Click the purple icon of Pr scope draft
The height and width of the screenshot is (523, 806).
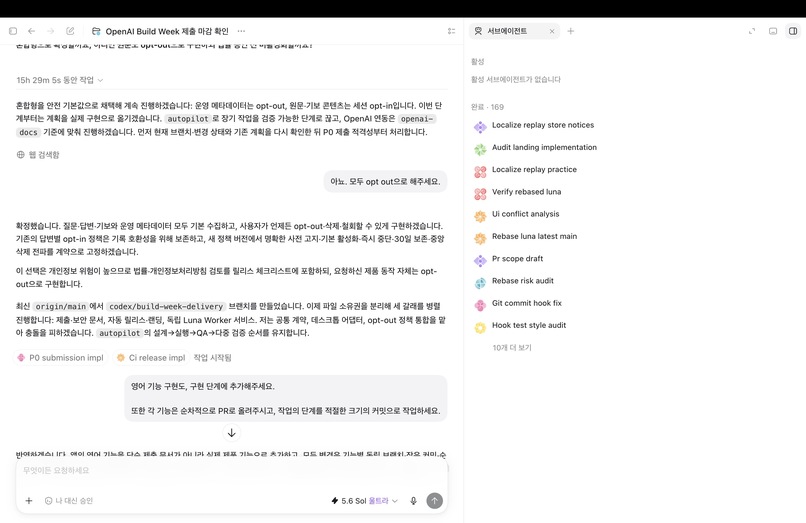point(480,261)
